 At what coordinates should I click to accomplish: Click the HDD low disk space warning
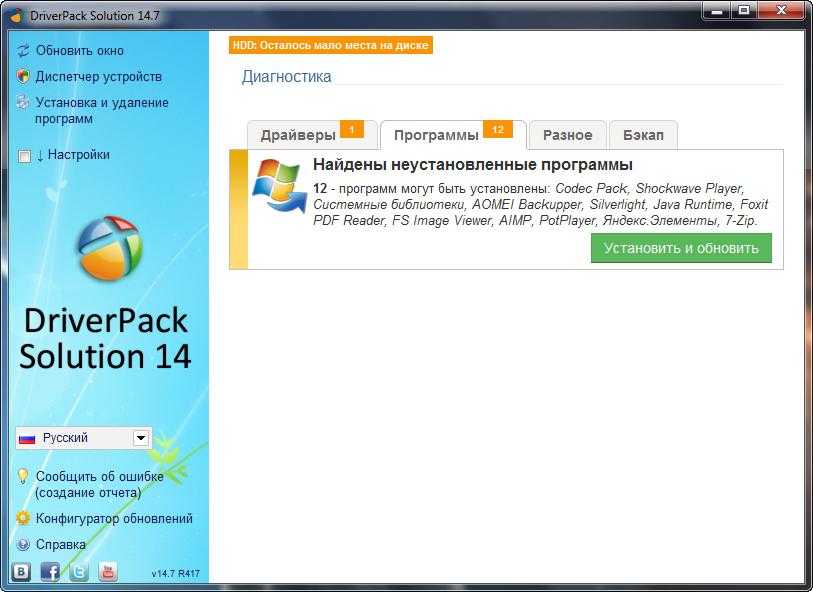331,45
